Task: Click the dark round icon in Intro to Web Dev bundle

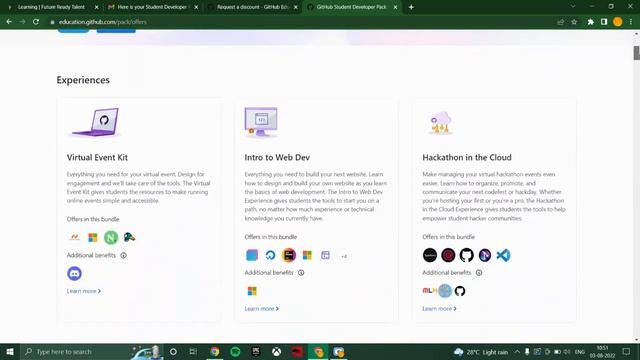Action: [x=289, y=255]
